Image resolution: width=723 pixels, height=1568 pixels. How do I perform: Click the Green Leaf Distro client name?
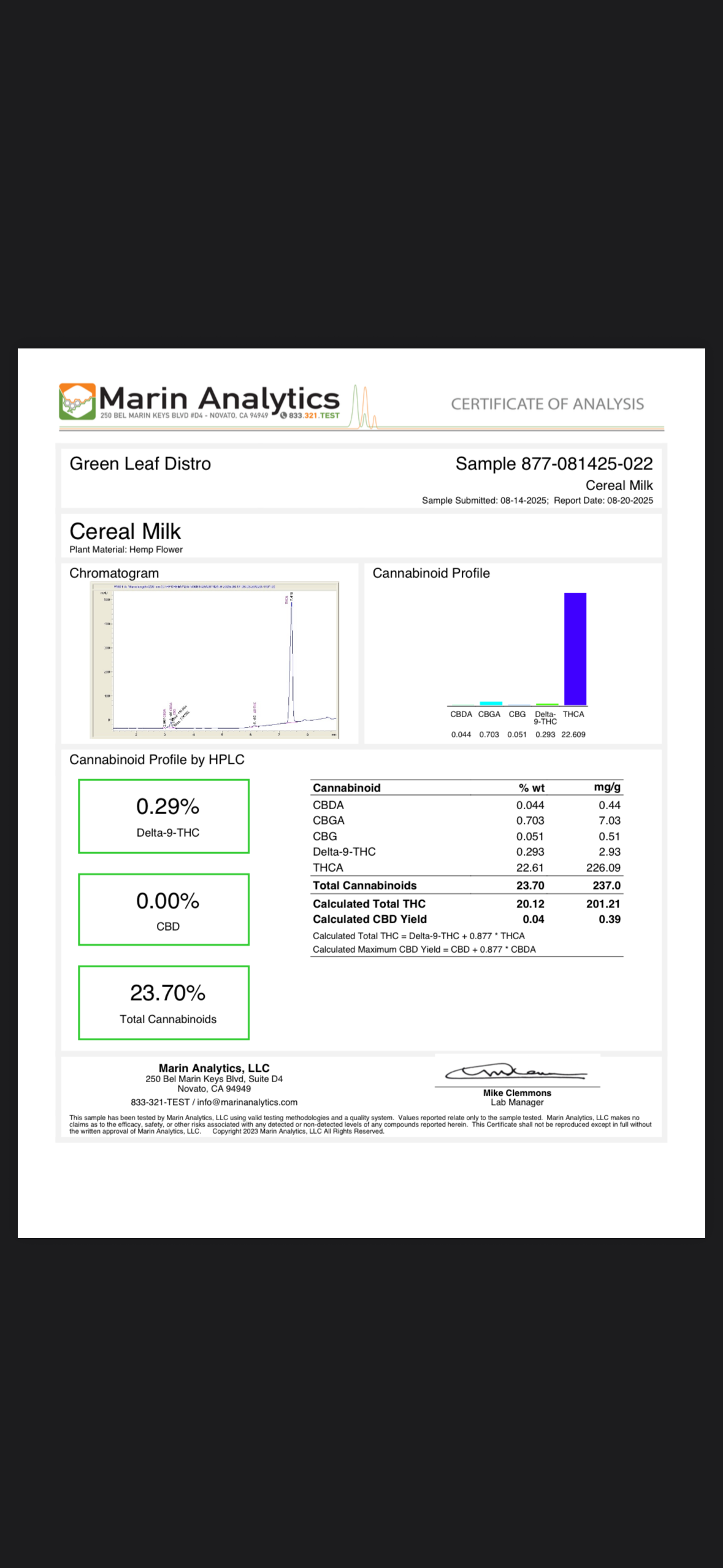(x=140, y=464)
